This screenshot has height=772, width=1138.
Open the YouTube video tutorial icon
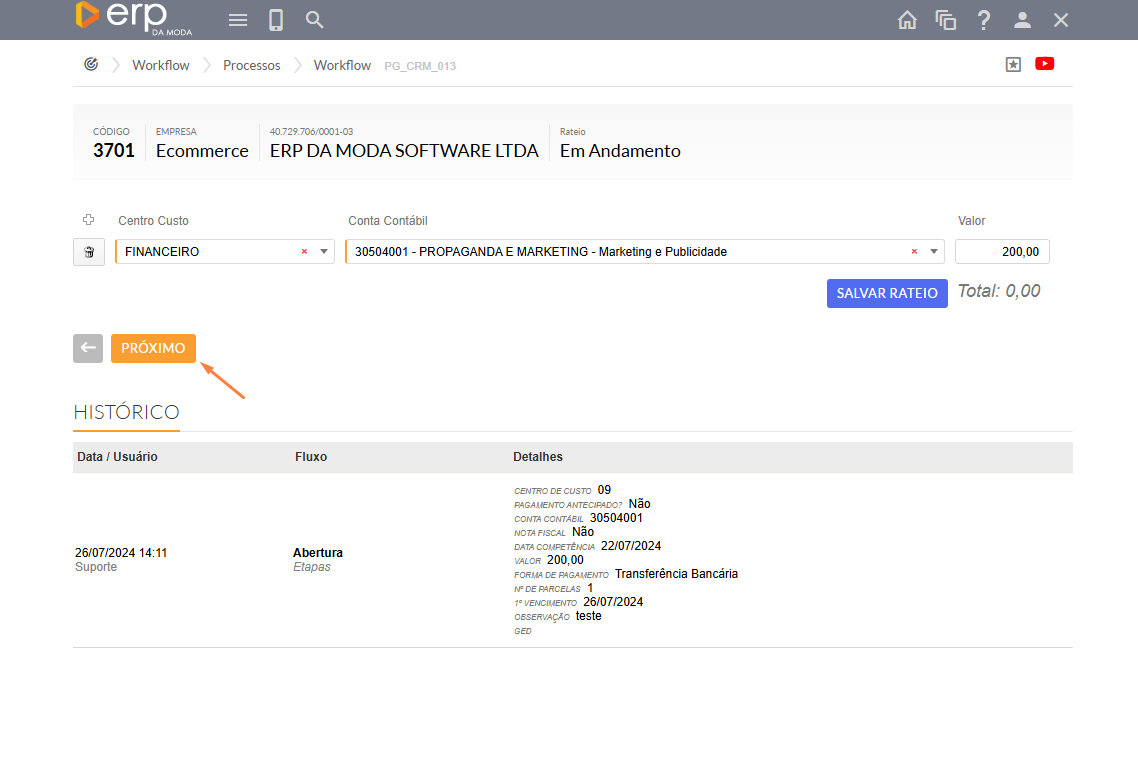tap(1044, 64)
